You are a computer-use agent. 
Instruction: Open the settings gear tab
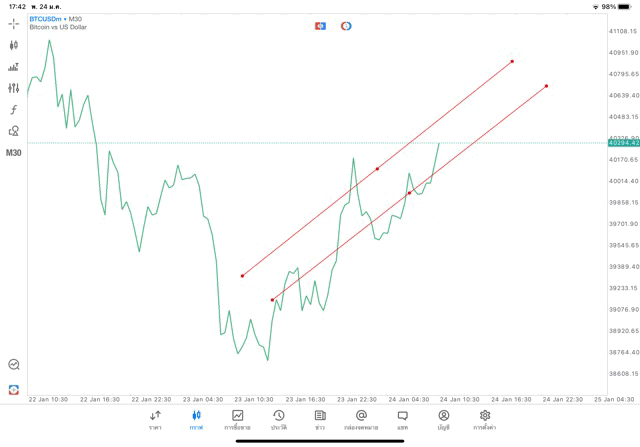point(485,419)
